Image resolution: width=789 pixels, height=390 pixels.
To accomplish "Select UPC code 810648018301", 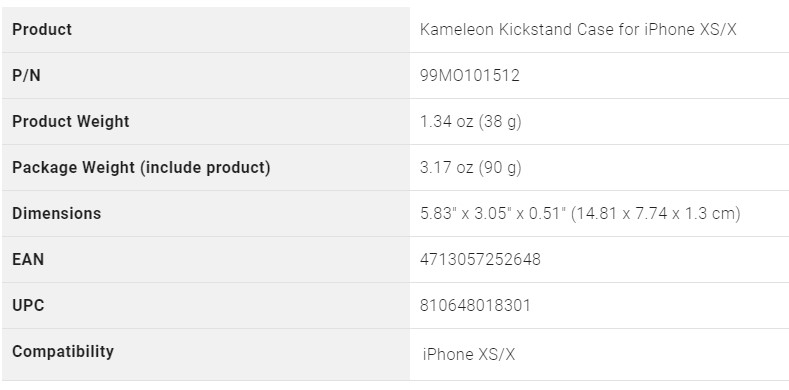I will 476,305.
